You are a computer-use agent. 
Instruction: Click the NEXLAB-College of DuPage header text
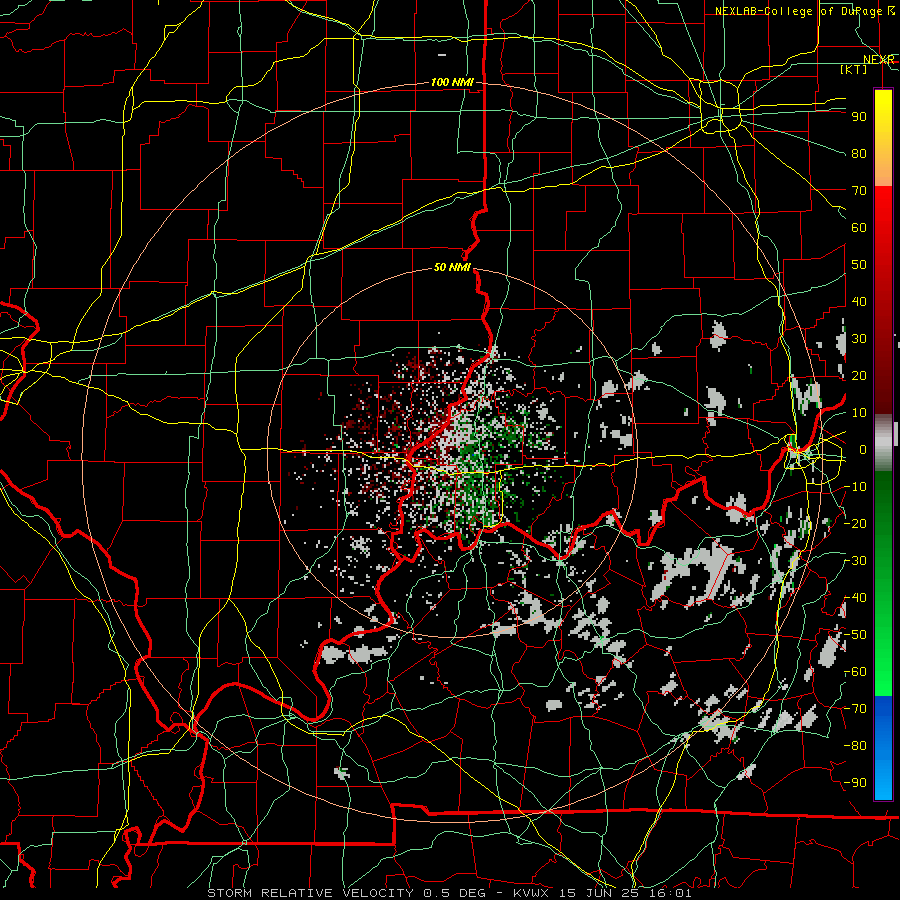tap(798, 11)
